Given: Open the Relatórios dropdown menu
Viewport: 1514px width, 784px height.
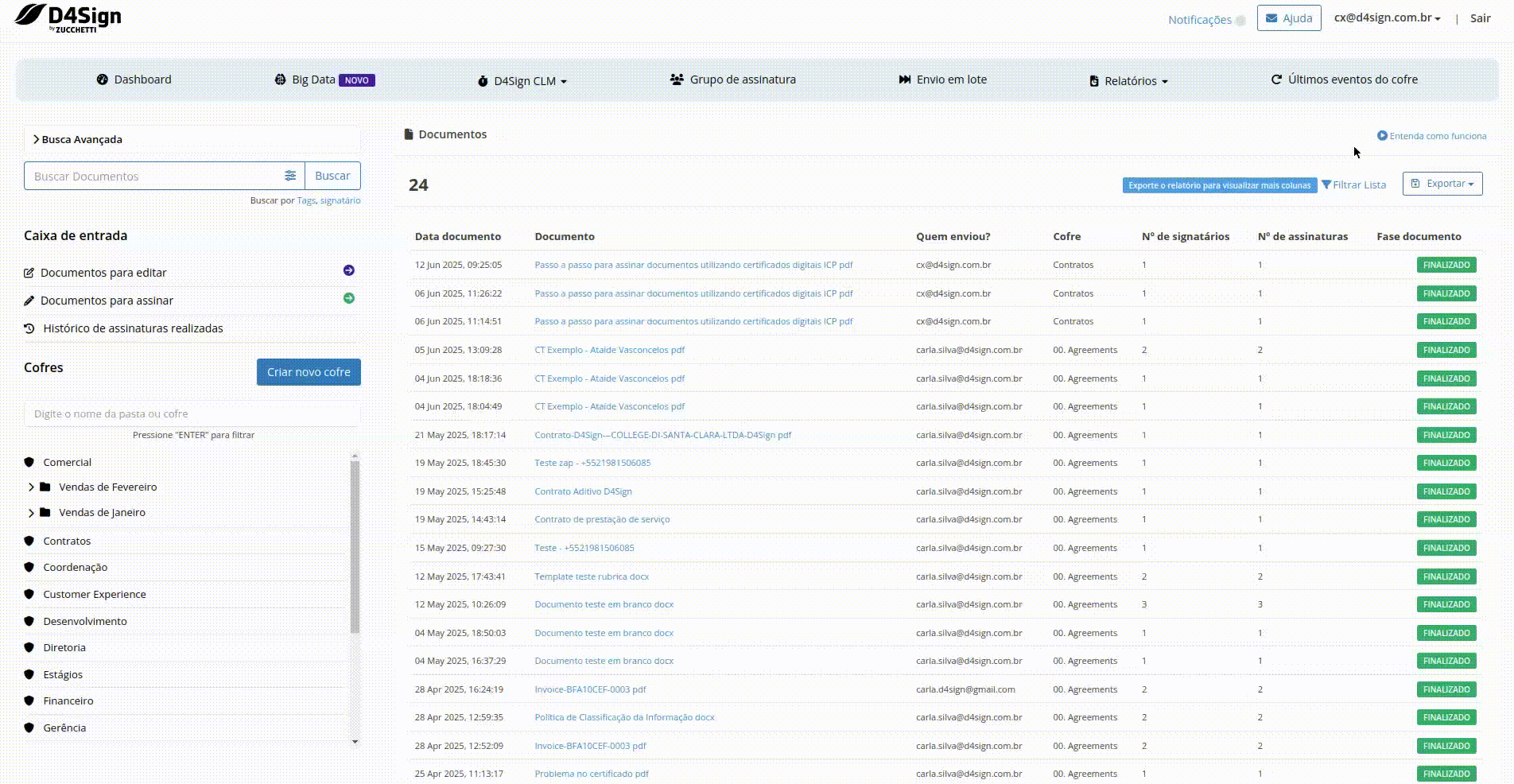Looking at the screenshot, I should pos(1128,81).
